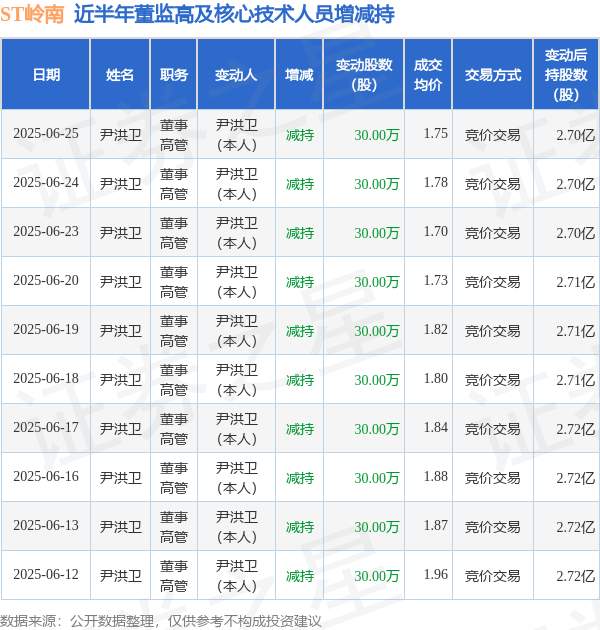This screenshot has height=630, width=600.
Task: Click average price 1.84
Action: 436,428
